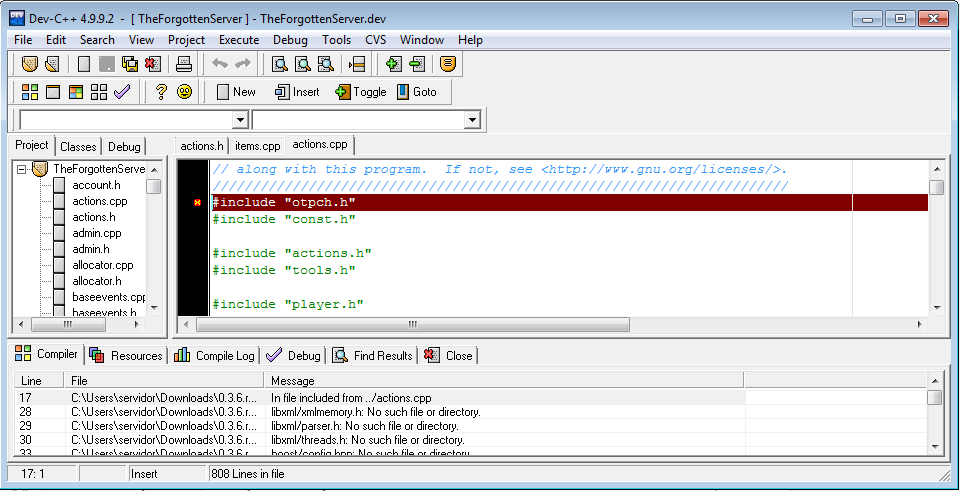
Task: Collapse the TheForgottenServer project tree node
Action: pyautogui.click(x=22, y=168)
